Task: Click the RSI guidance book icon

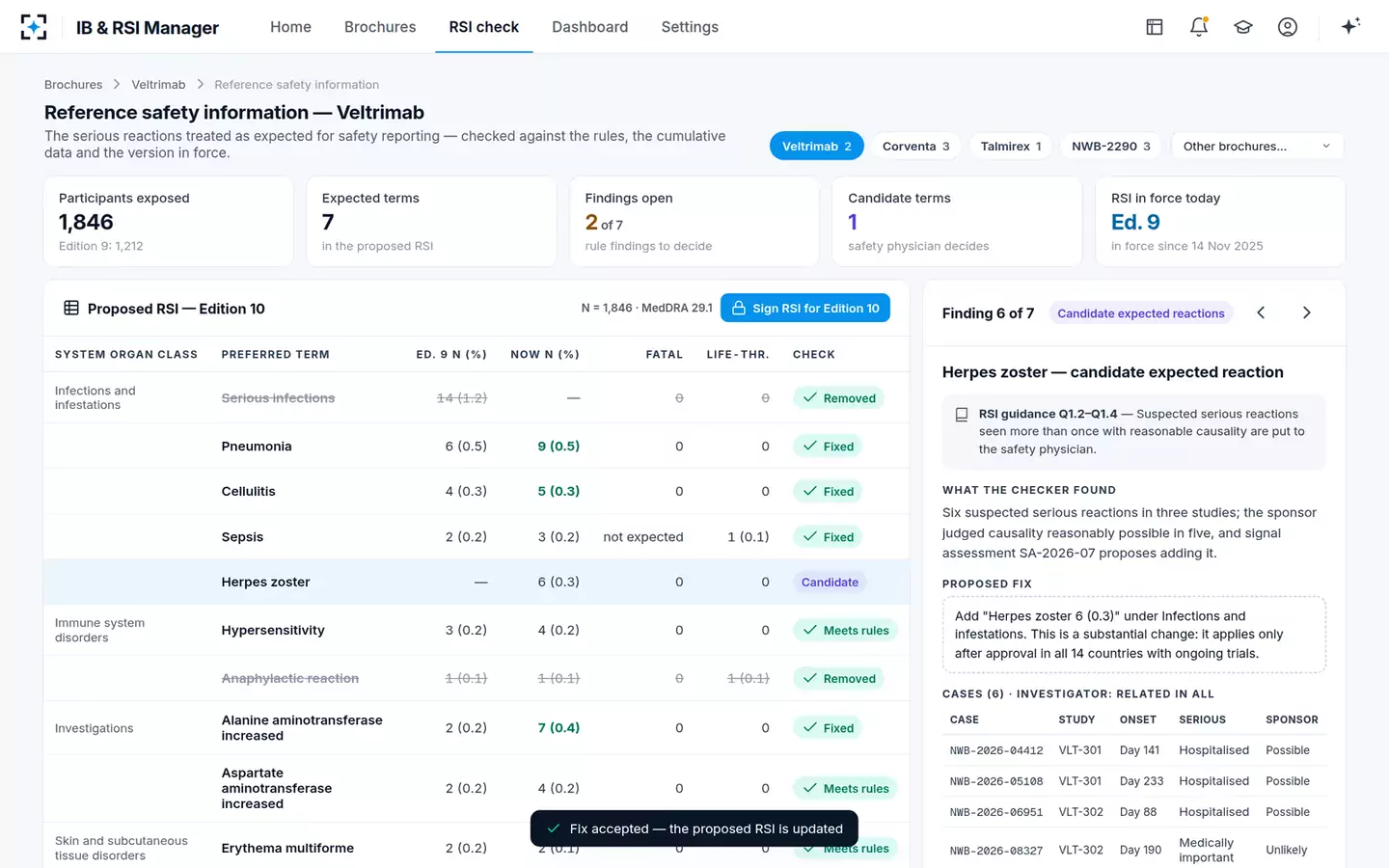Action: point(962,415)
